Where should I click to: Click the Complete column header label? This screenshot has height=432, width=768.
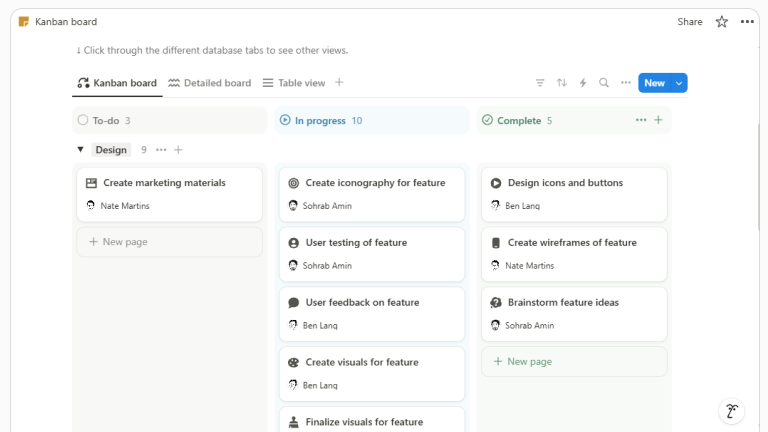tap(519, 120)
